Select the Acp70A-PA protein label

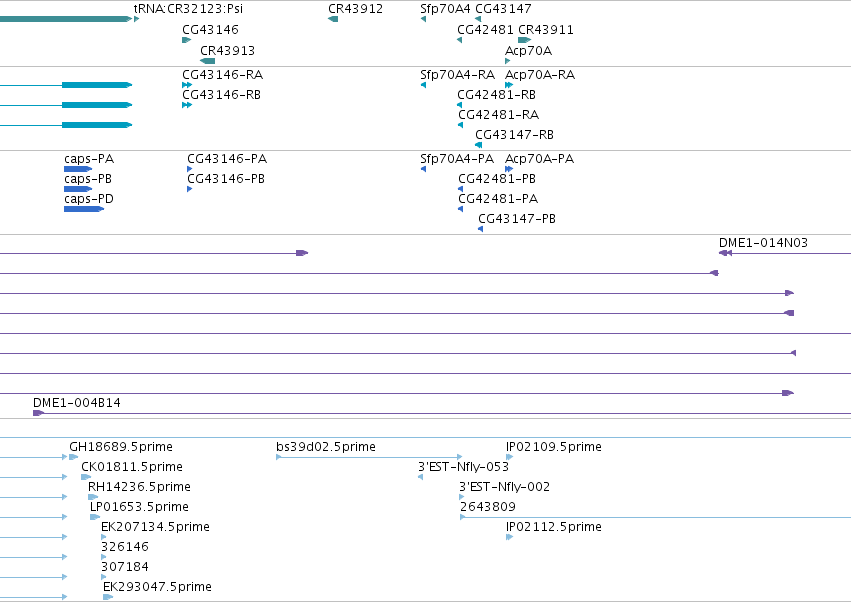[539, 159]
